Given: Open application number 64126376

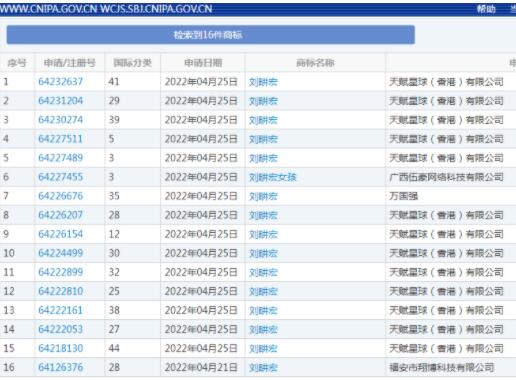Looking at the screenshot, I should [60, 367].
